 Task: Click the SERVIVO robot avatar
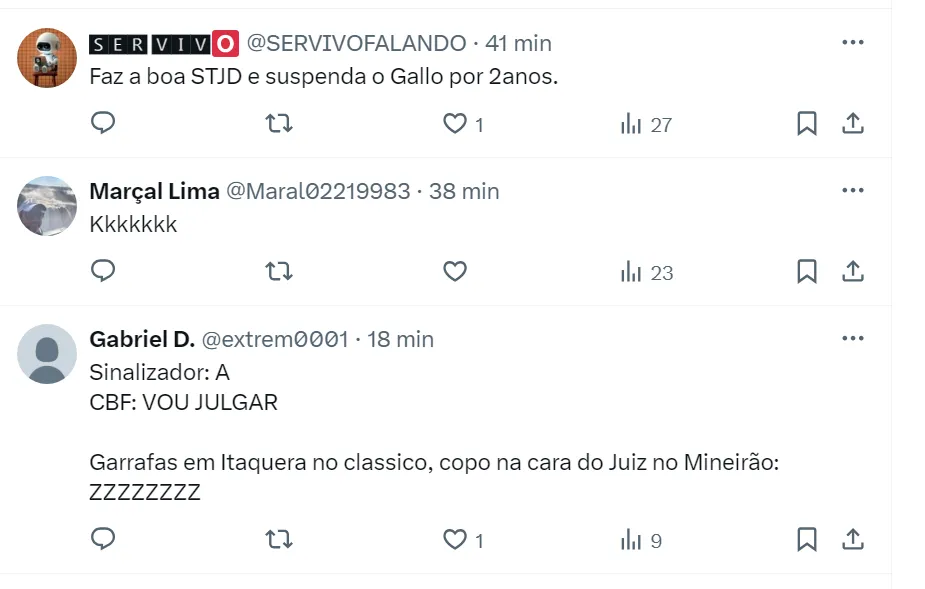pos(47,58)
